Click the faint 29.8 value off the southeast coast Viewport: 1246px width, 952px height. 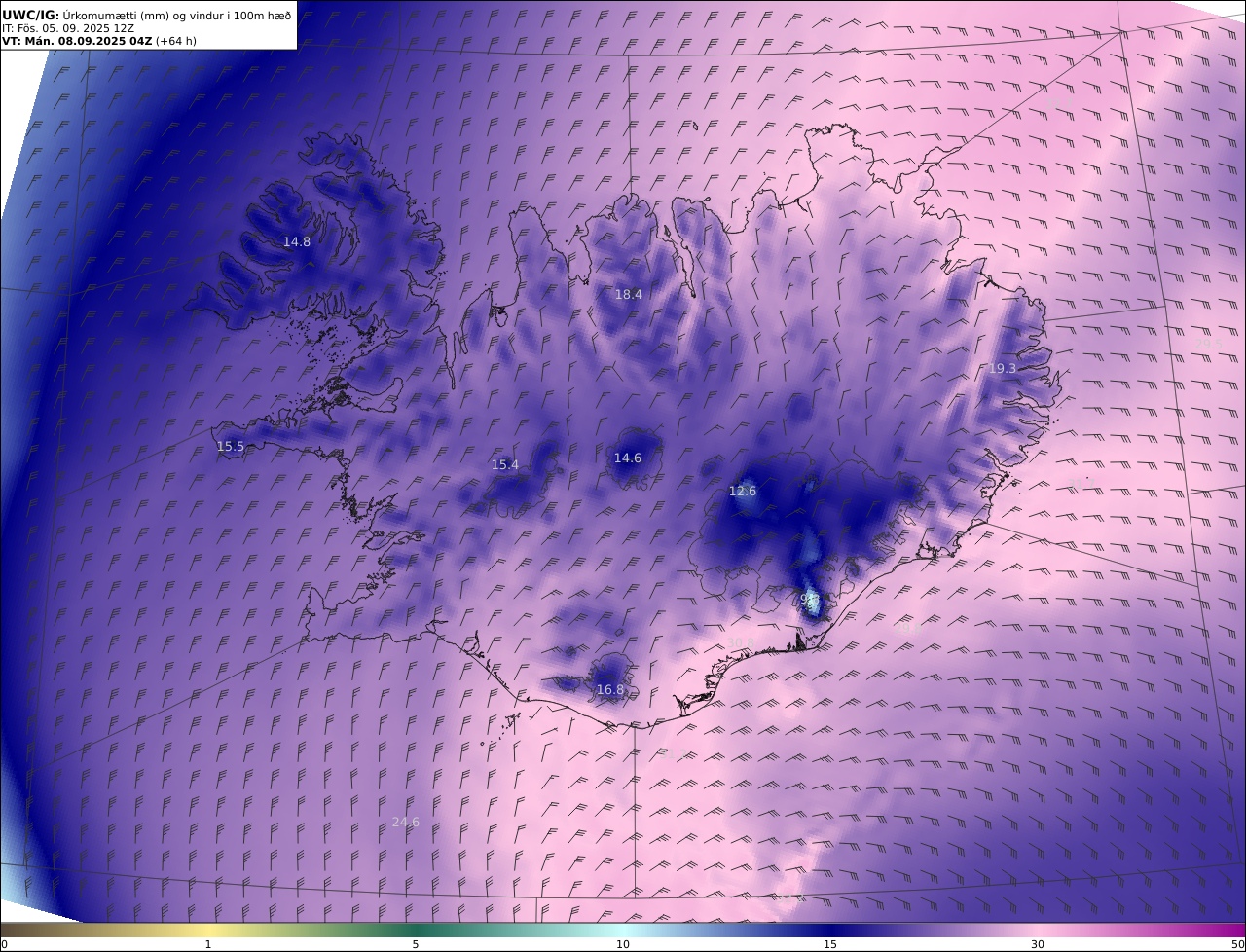click(908, 629)
